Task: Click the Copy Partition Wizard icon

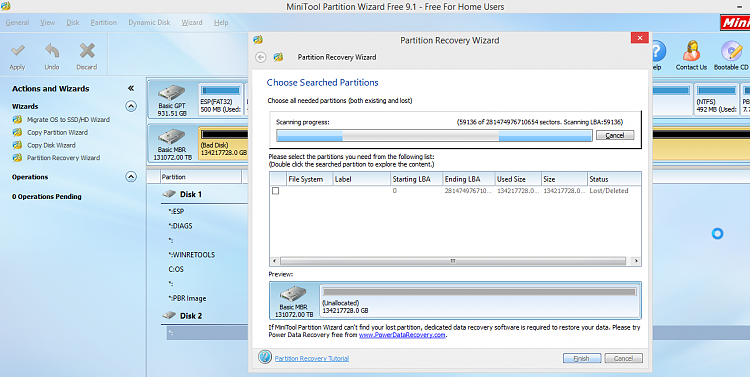Action: click(x=17, y=133)
